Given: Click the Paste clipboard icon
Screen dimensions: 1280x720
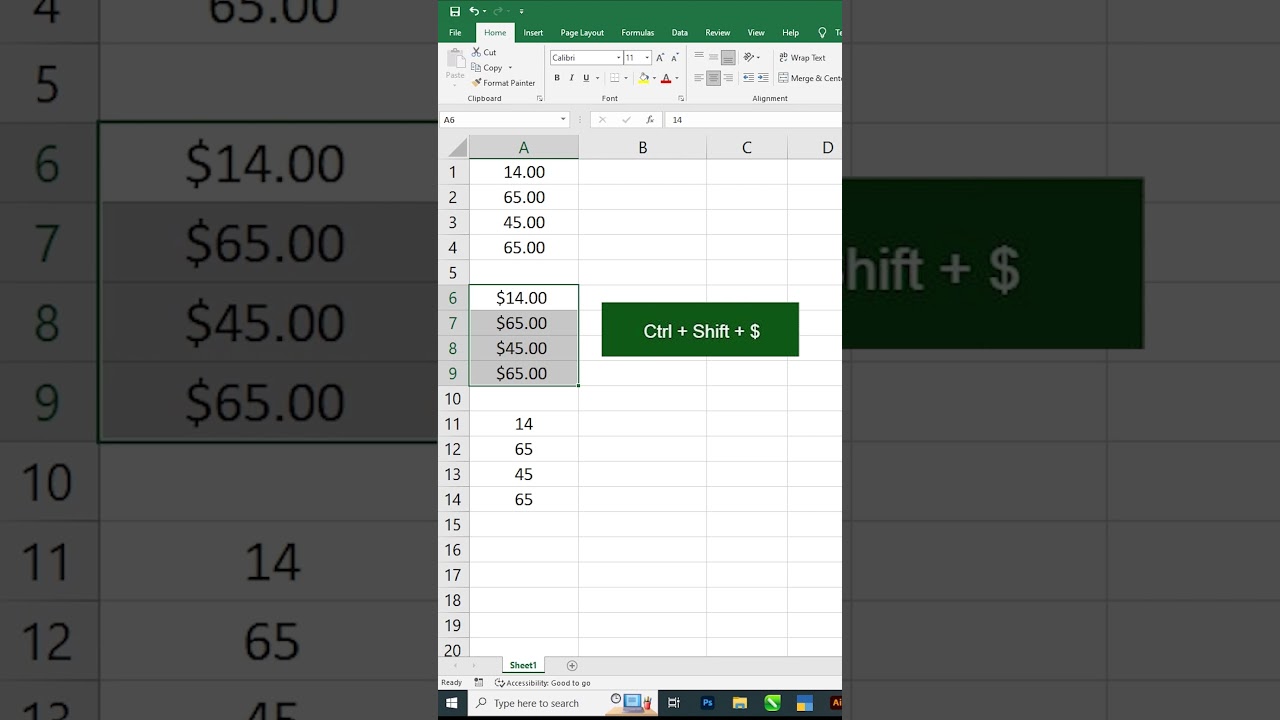Looking at the screenshot, I should pyautogui.click(x=456, y=59).
